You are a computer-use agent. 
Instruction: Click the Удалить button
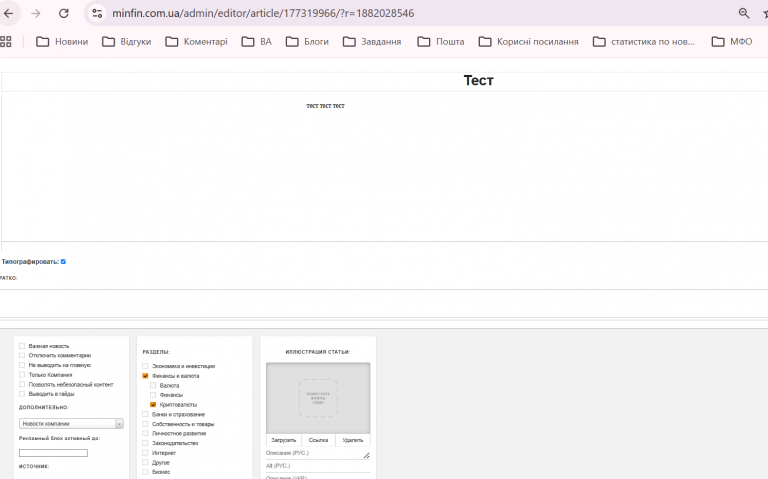353,440
